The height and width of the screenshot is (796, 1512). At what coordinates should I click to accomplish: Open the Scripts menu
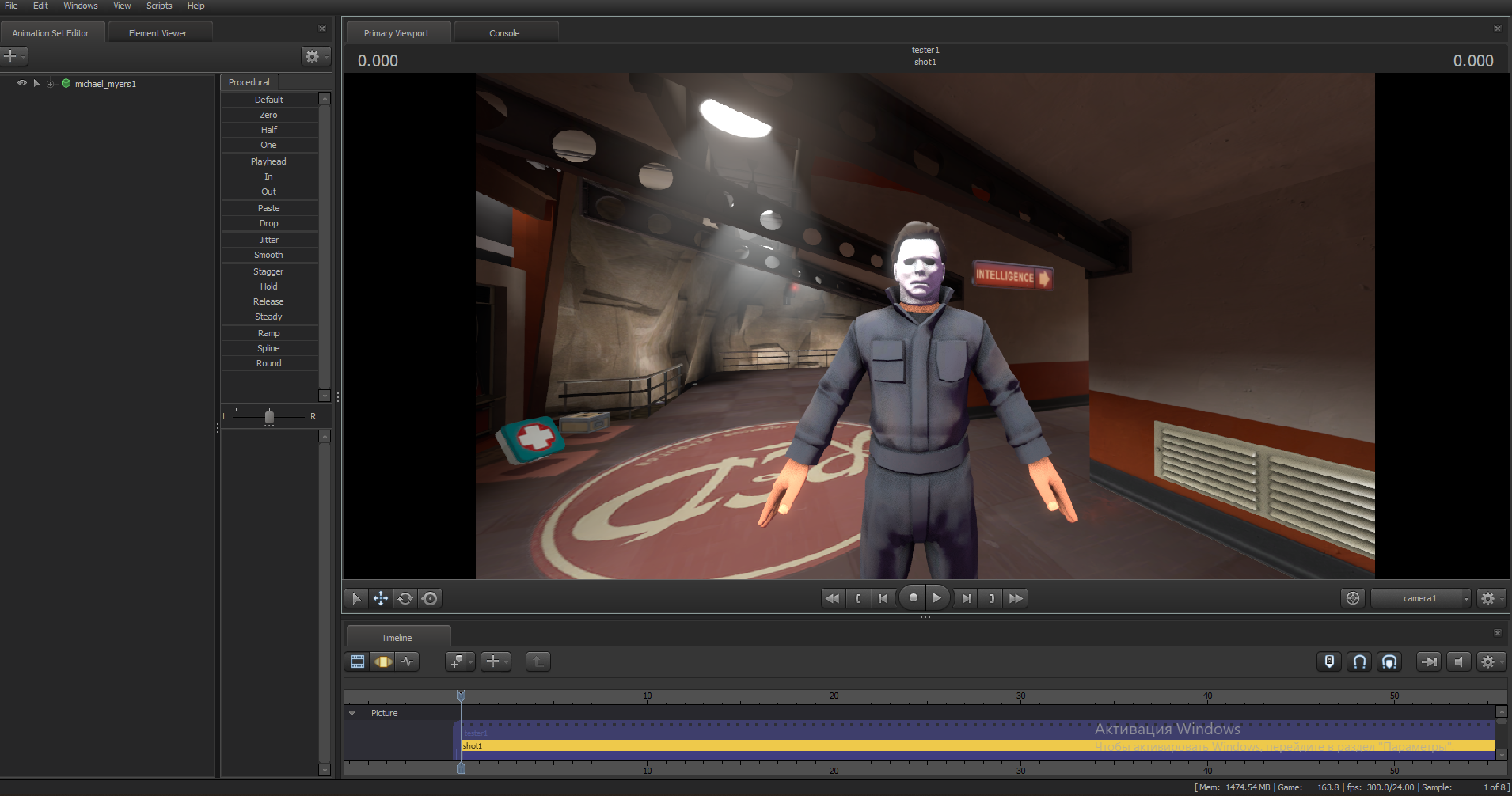pyautogui.click(x=159, y=6)
